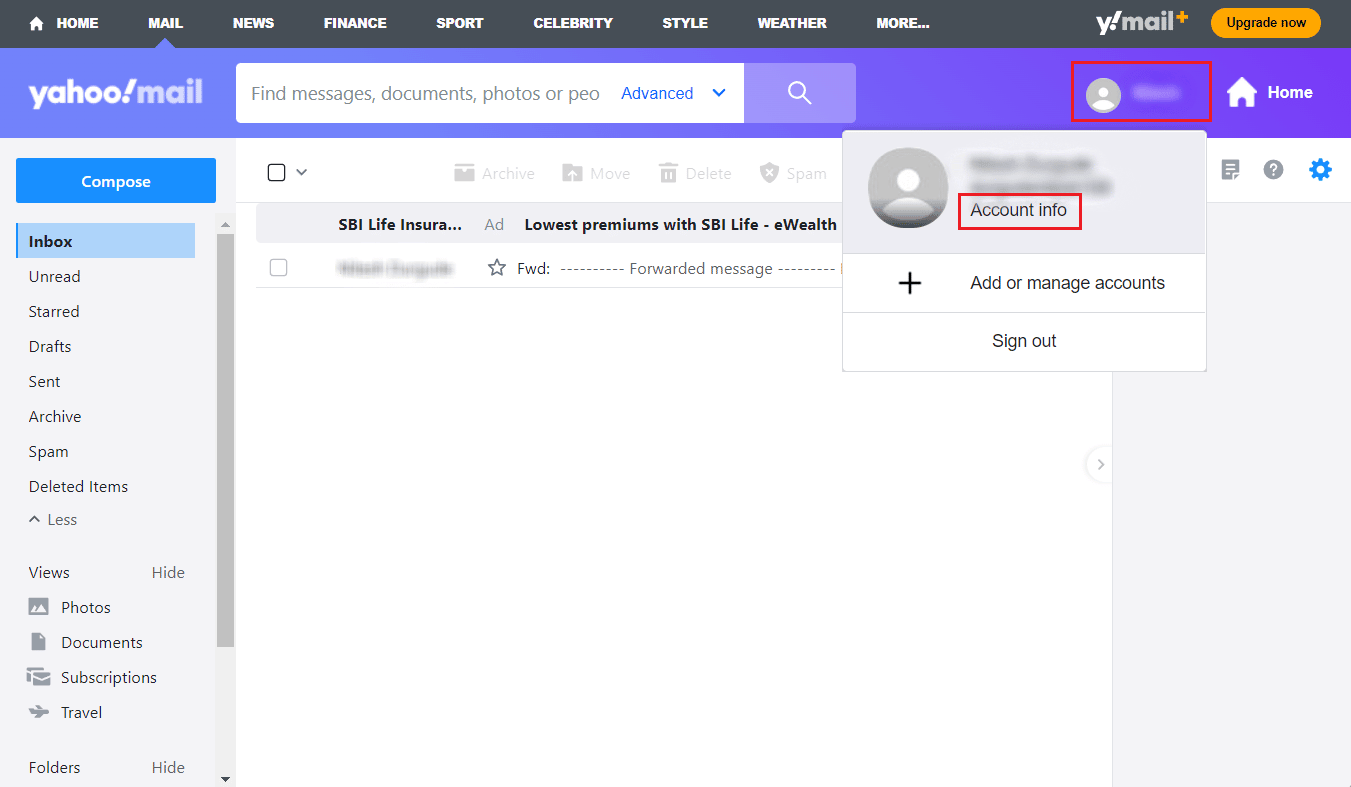
Task: Click the Account info button
Action: 1019,210
